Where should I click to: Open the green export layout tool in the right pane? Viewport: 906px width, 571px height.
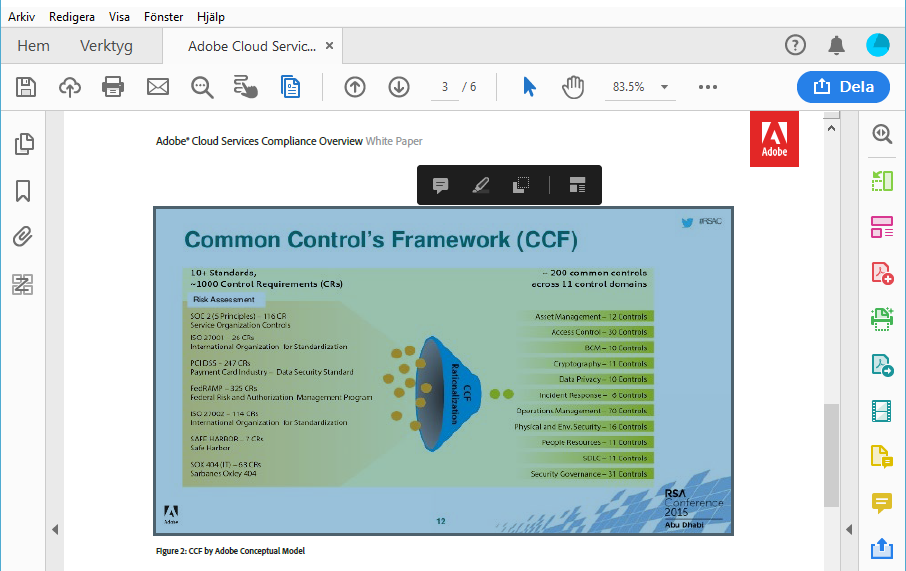pos(882,181)
